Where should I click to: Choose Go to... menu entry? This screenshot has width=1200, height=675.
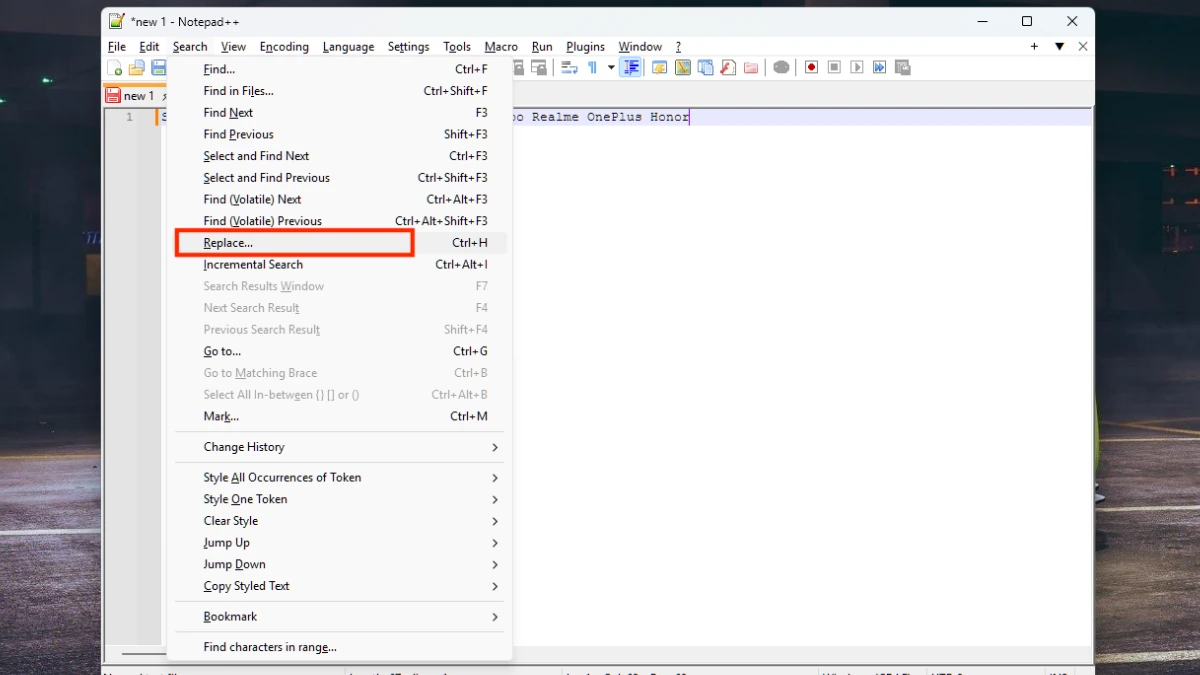coord(340,351)
